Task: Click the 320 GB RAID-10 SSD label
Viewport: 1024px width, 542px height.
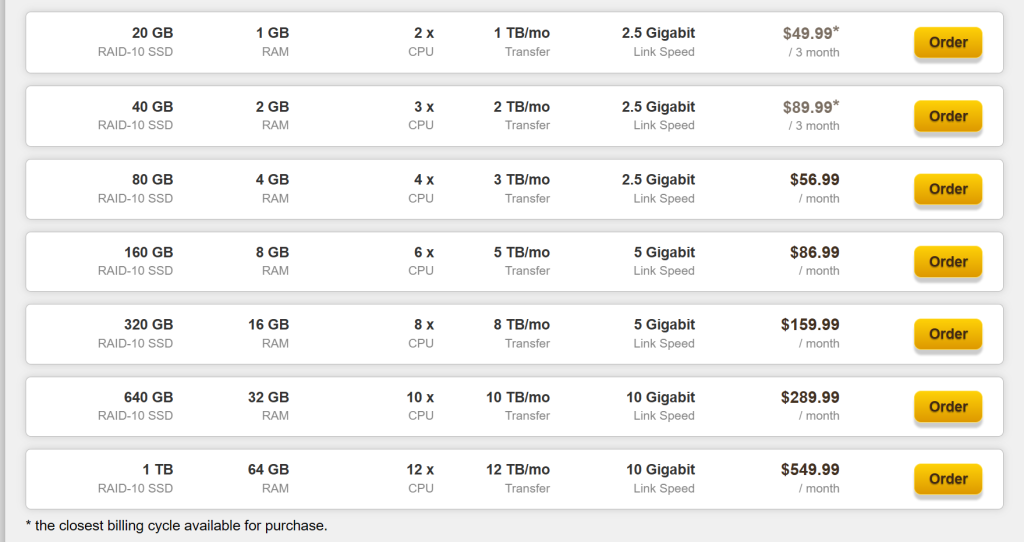Action: 135,334
